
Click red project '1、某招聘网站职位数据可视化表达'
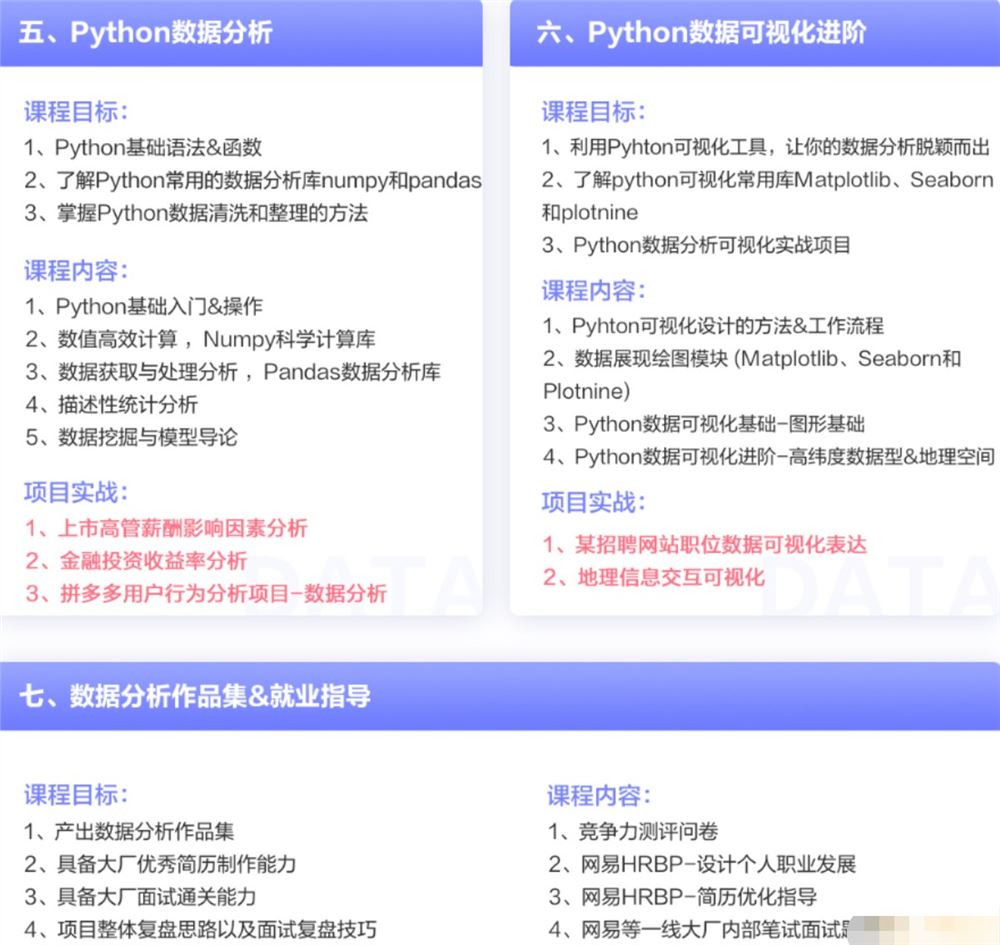[705, 545]
